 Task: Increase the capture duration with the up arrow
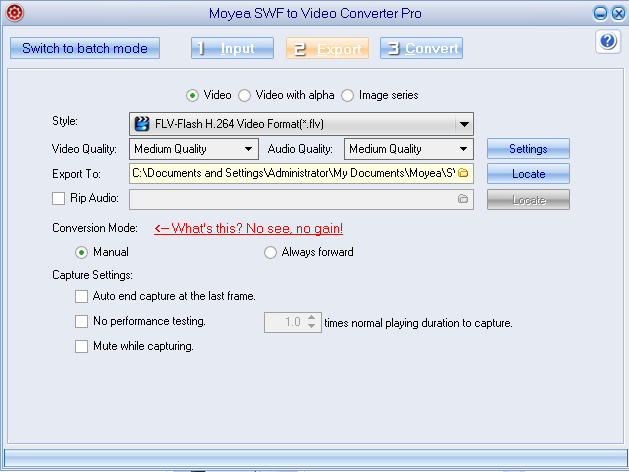point(312,318)
